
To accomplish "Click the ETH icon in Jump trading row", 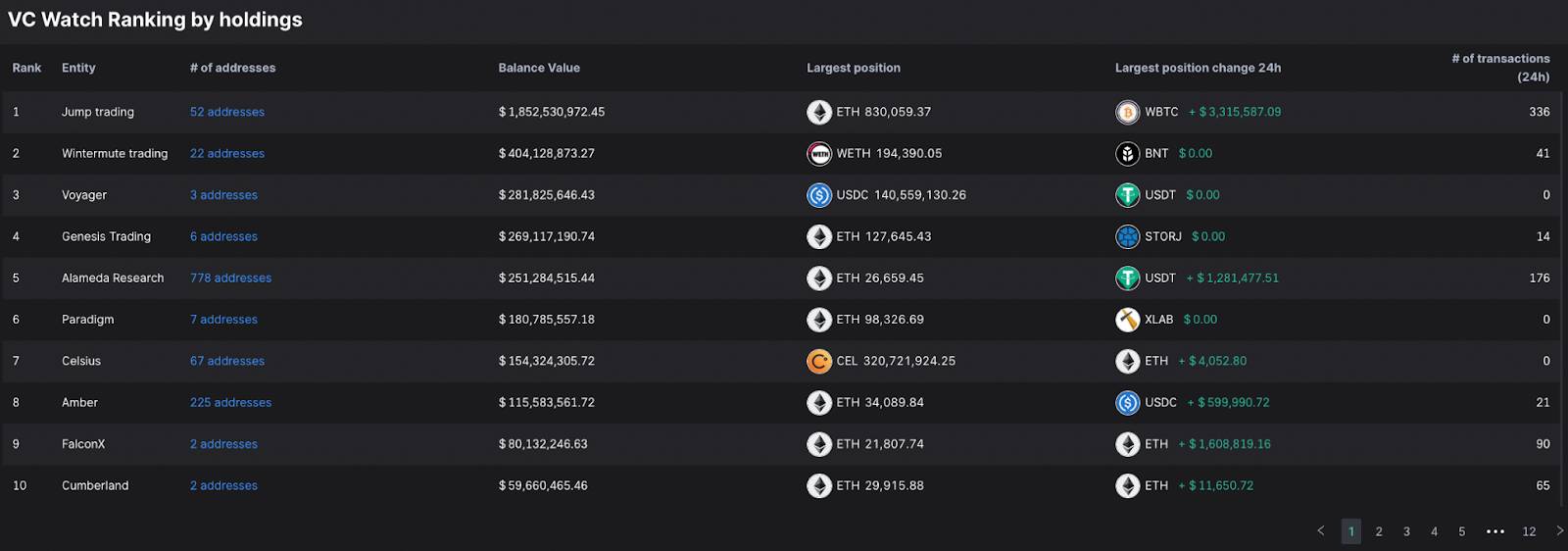I will click(x=819, y=112).
